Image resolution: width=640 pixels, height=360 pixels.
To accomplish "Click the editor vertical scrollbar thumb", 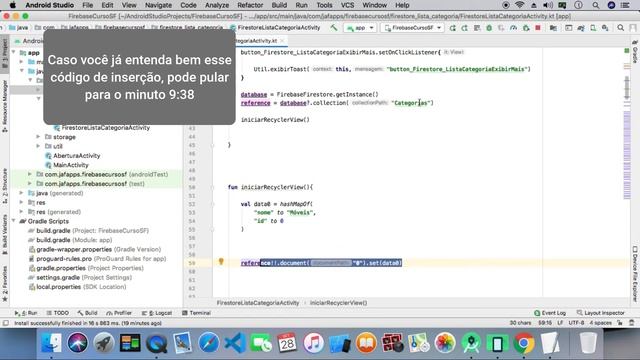I will (627, 88).
